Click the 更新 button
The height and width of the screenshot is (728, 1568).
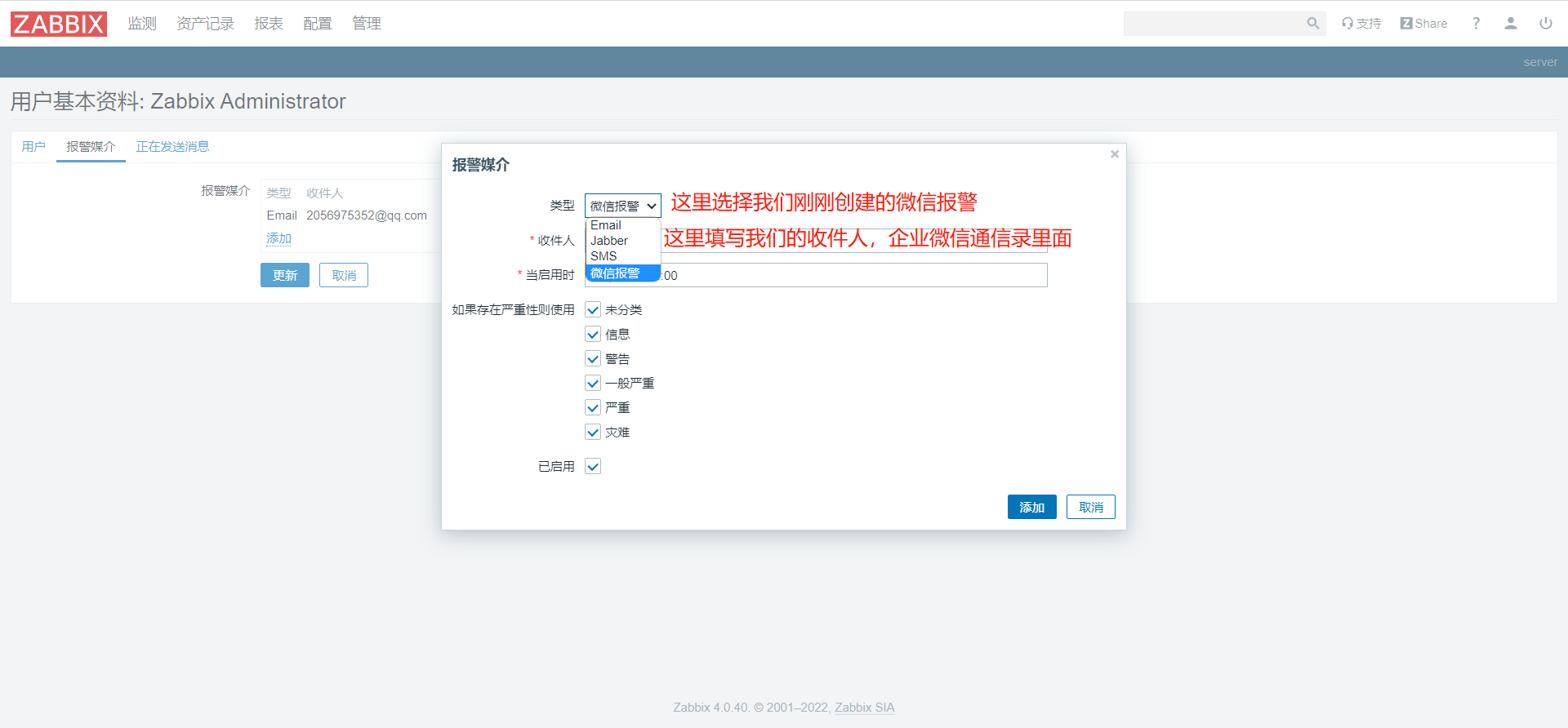[285, 275]
